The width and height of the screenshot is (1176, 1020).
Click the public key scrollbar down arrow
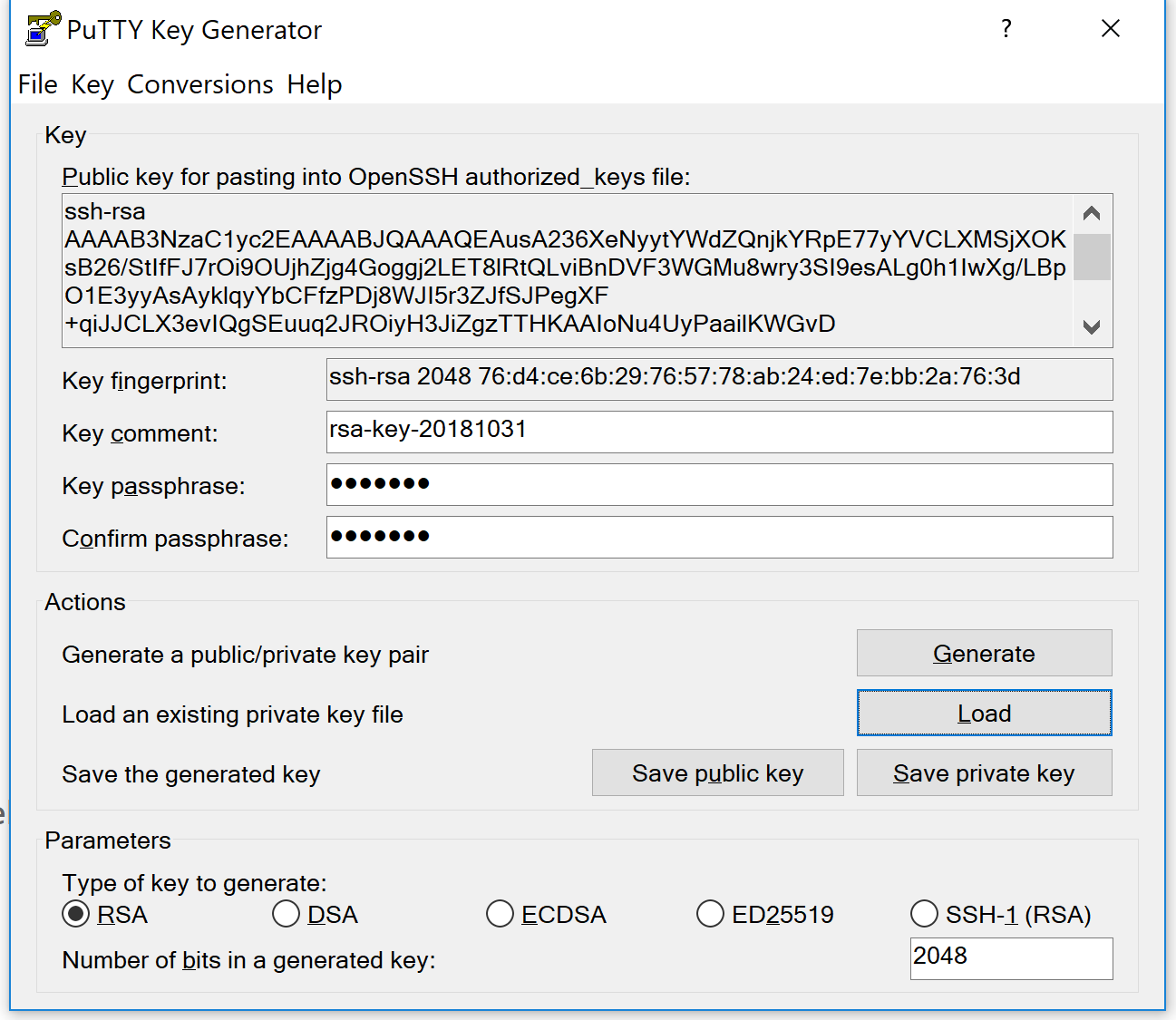pos(1092,327)
